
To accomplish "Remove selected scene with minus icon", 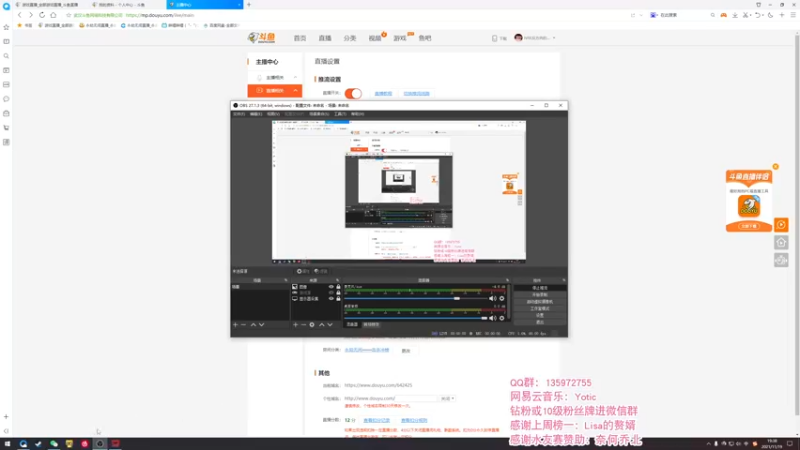I will point(243,324).
